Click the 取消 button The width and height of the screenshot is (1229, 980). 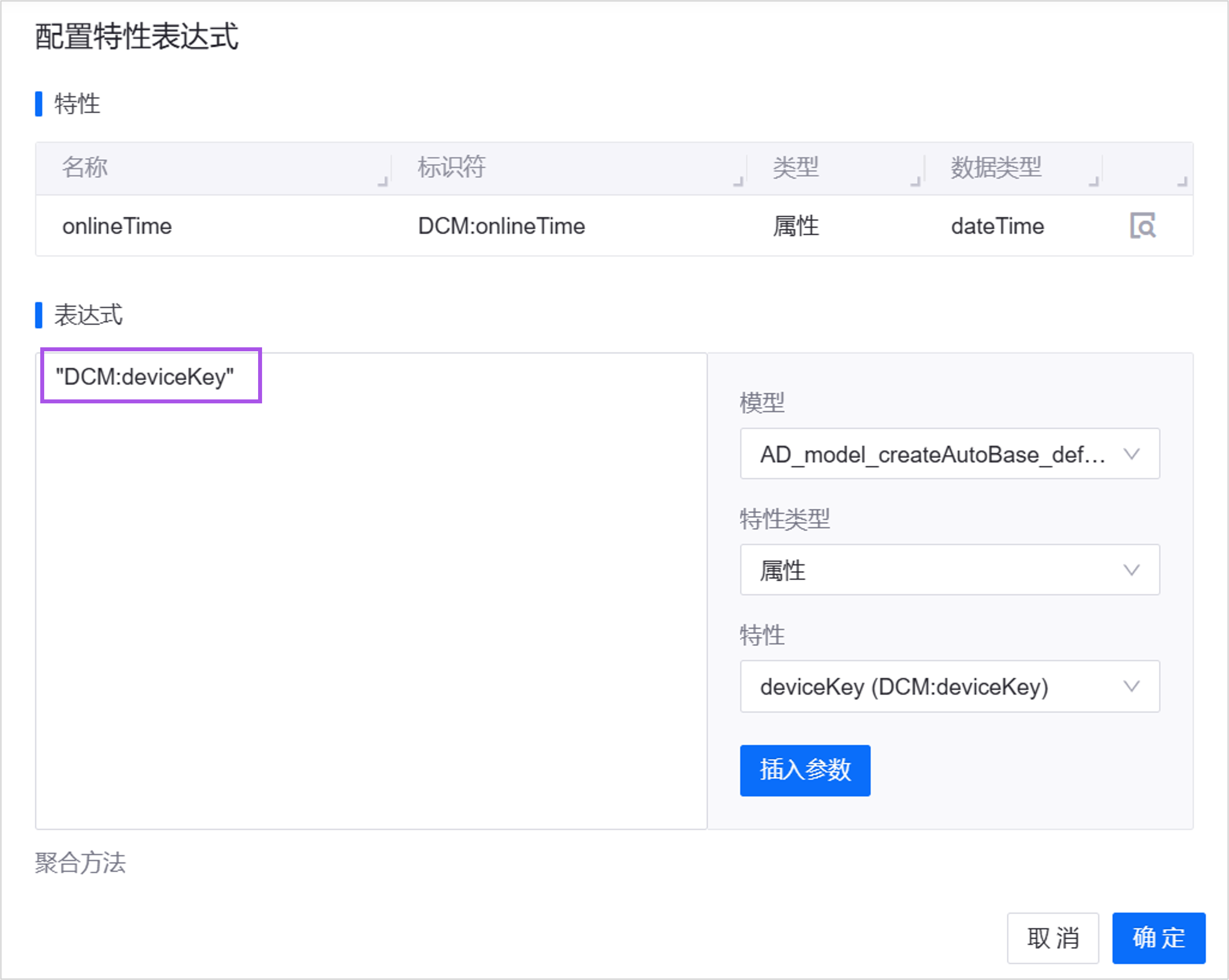point(1052,938)
